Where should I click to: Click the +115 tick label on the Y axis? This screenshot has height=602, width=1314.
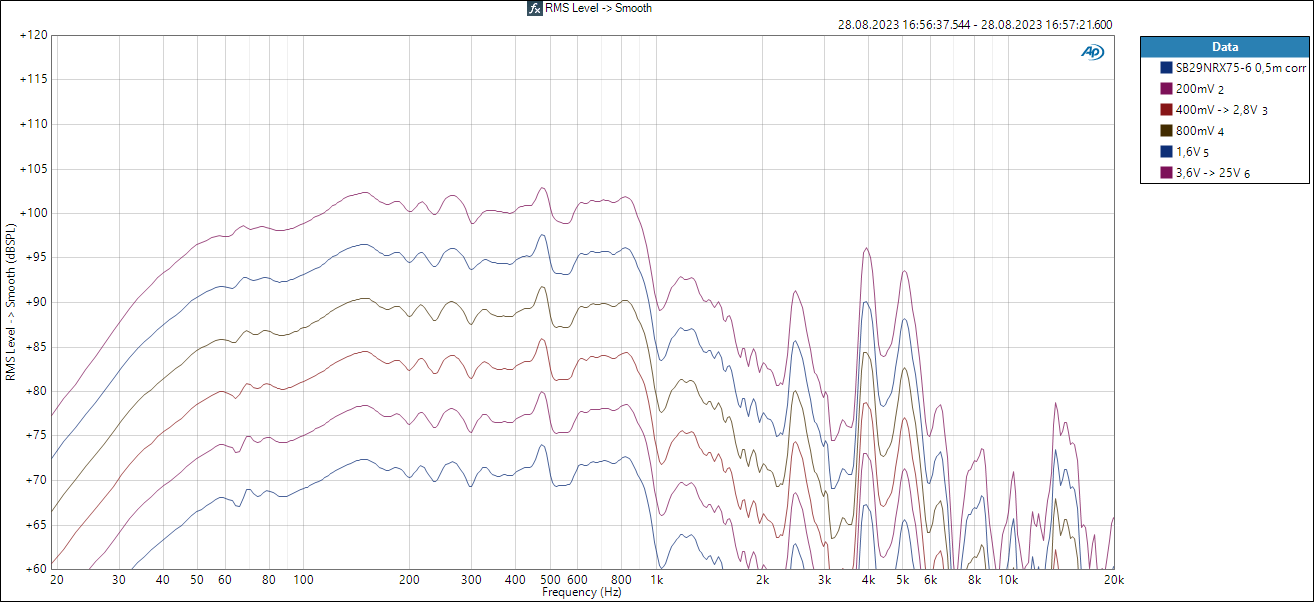point(33,79)
